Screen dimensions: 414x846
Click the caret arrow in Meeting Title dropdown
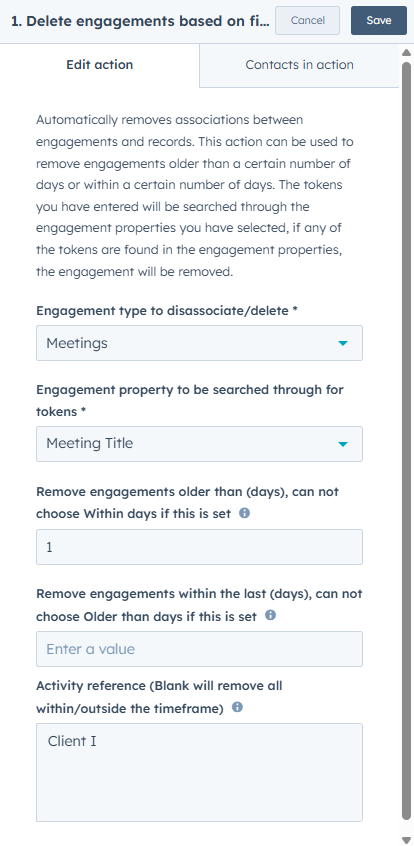342,444
